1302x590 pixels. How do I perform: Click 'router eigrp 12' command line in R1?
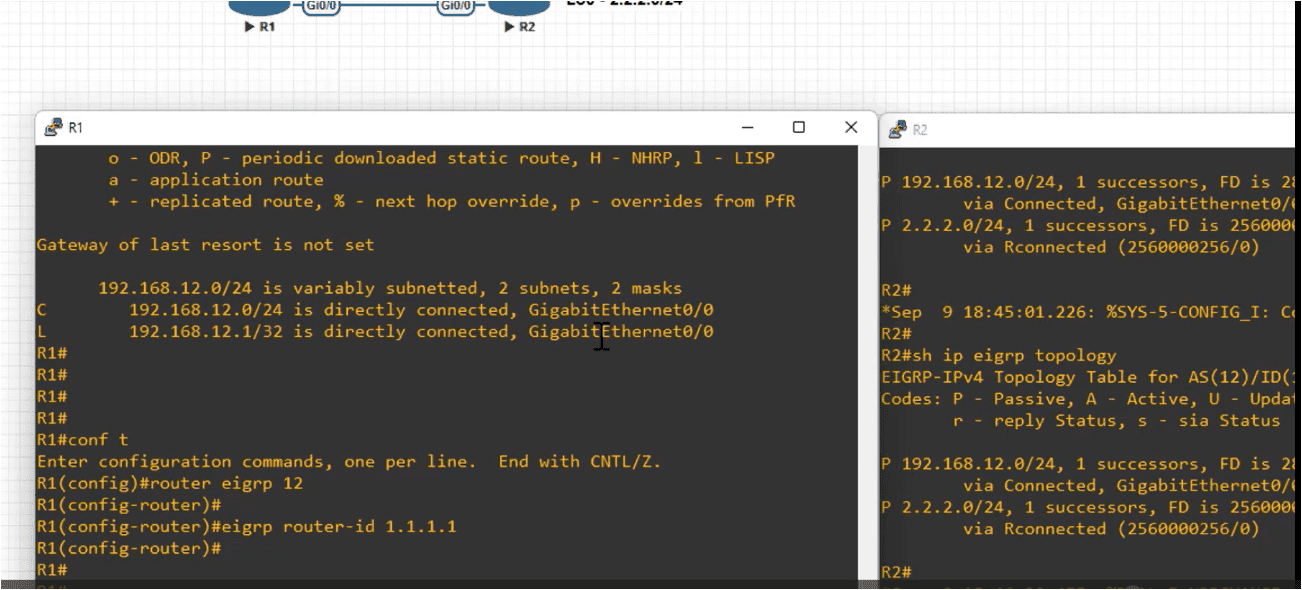169,483
